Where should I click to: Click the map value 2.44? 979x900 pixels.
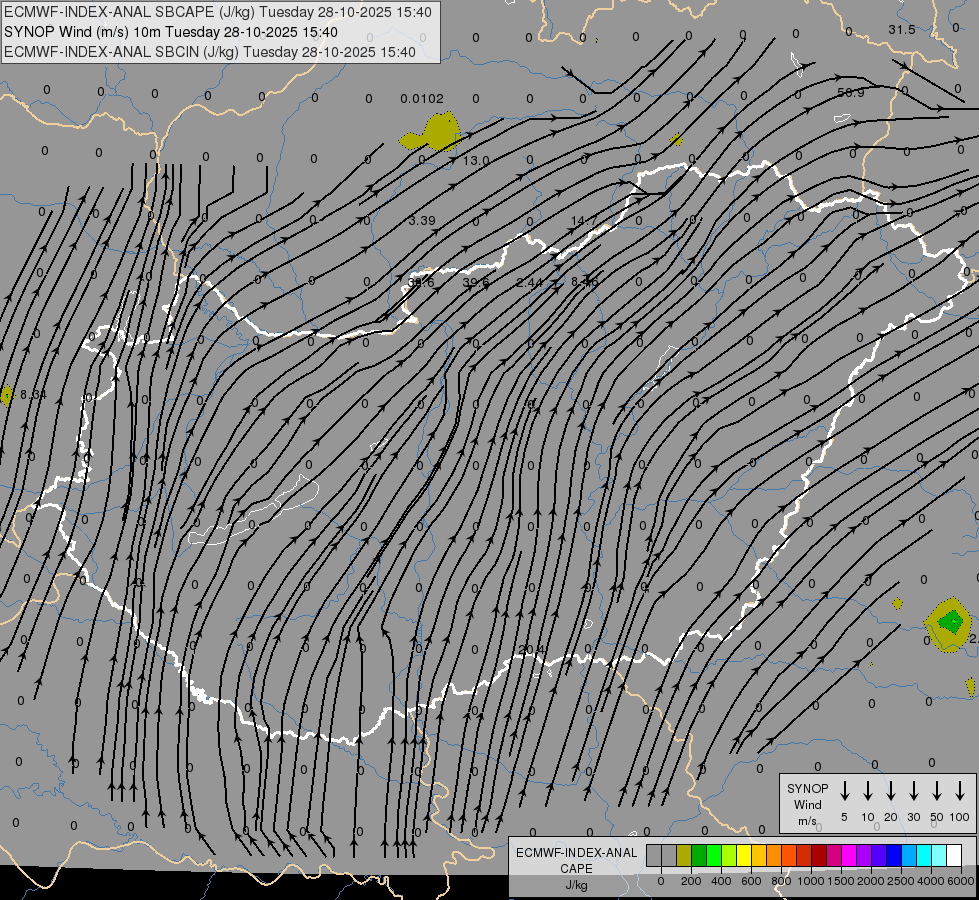[x=529, y=282]
